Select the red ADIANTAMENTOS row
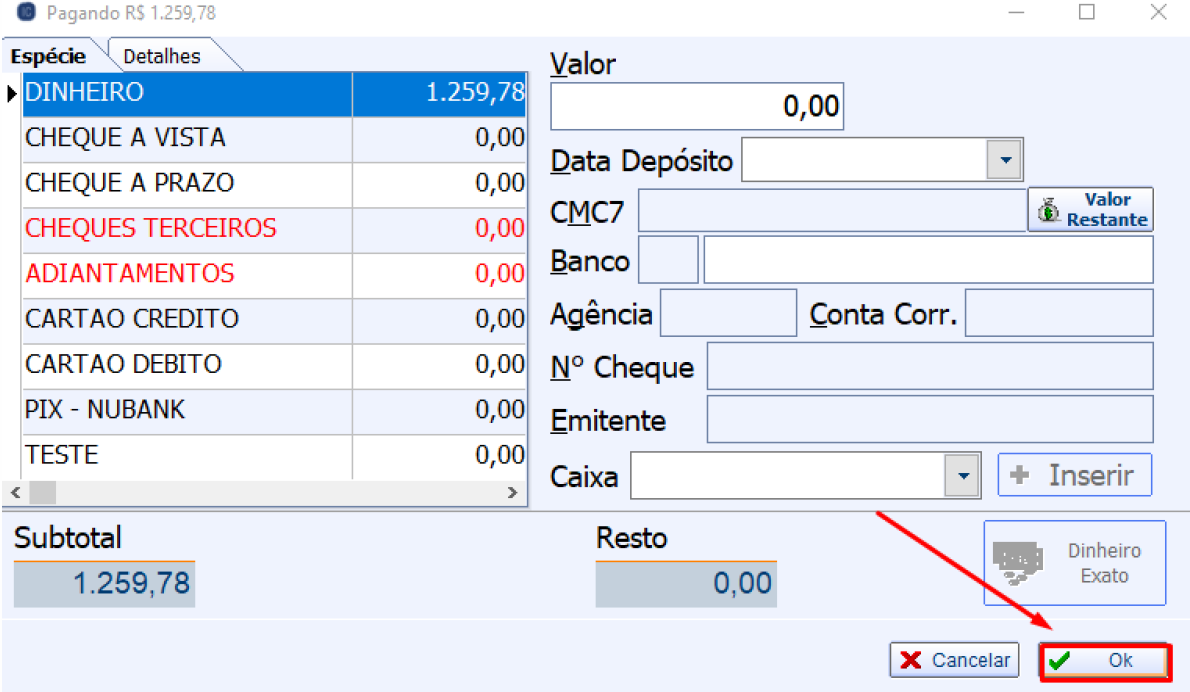The width and height of the screenshot is (1190, 692). pyautogui.click(x=187, y=274)
